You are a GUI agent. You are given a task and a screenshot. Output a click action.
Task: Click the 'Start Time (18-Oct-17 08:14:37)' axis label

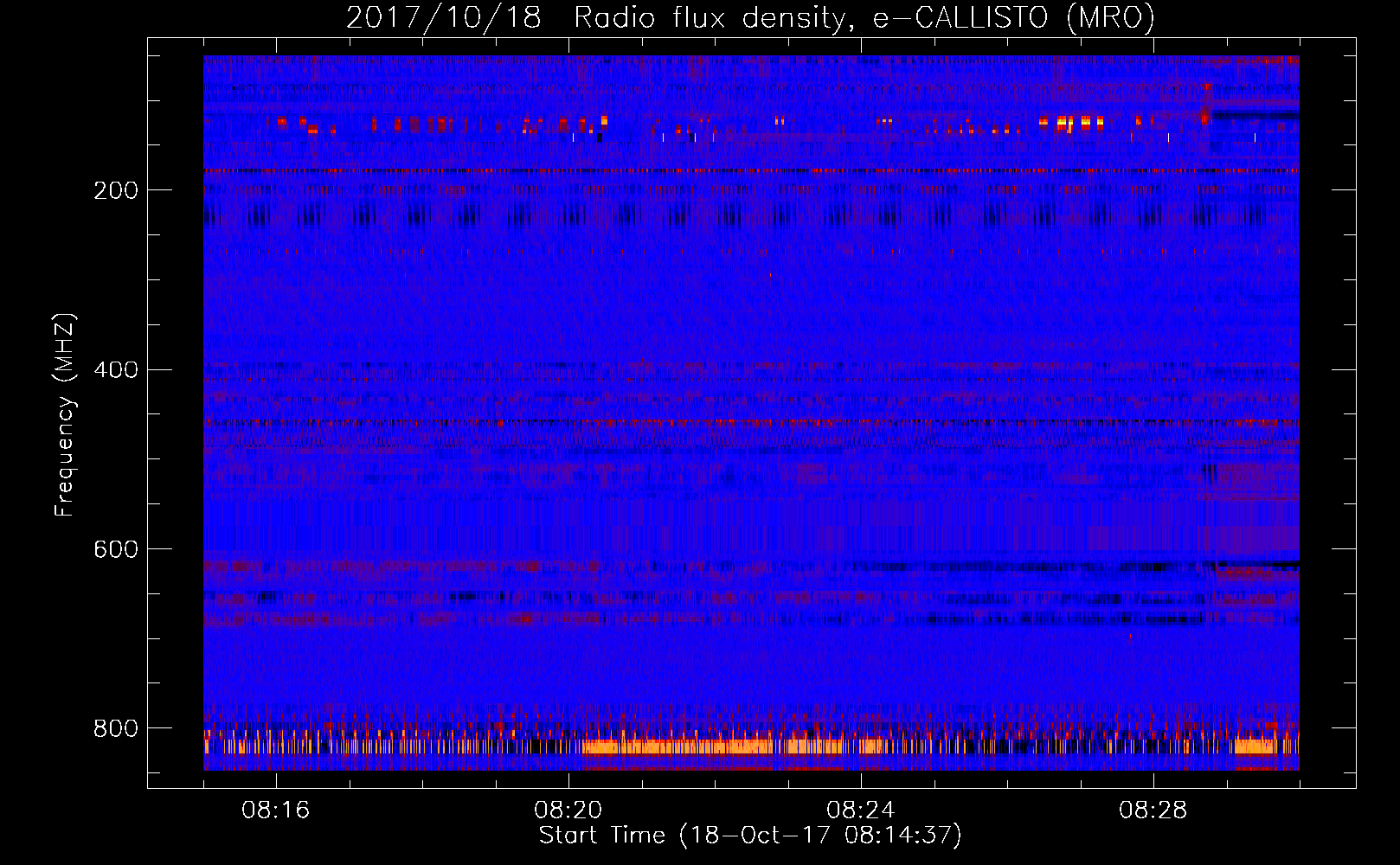[750, 836]
